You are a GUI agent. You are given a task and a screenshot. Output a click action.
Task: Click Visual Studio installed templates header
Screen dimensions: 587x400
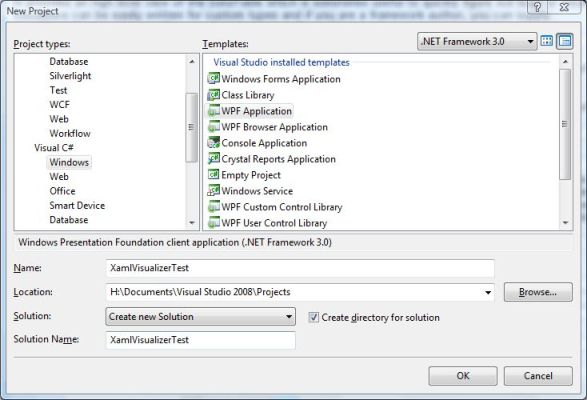tap(281, 62)
